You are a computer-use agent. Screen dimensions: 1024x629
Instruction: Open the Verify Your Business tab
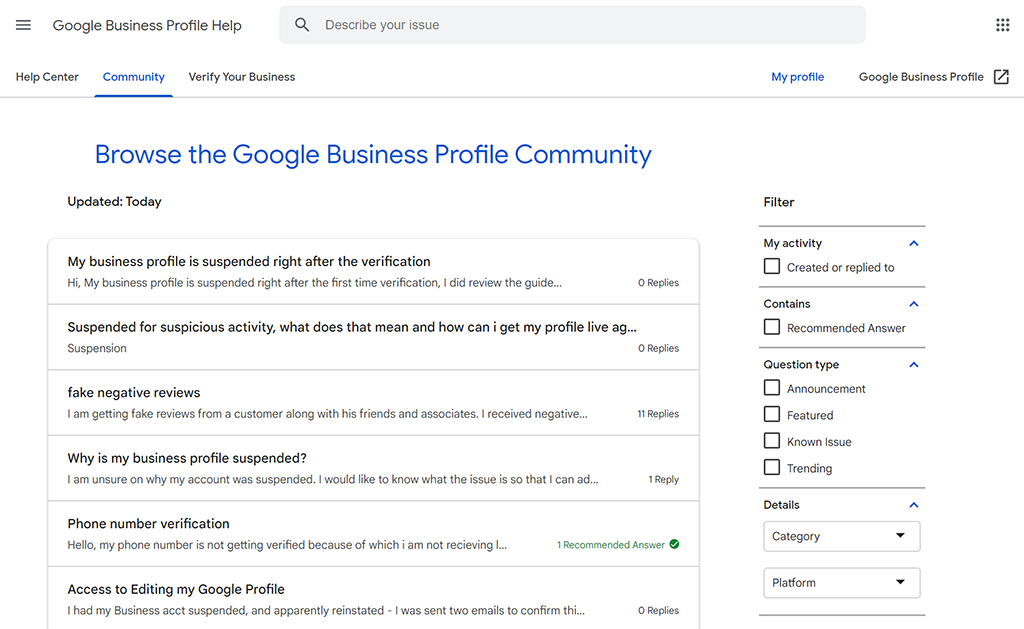242,76
